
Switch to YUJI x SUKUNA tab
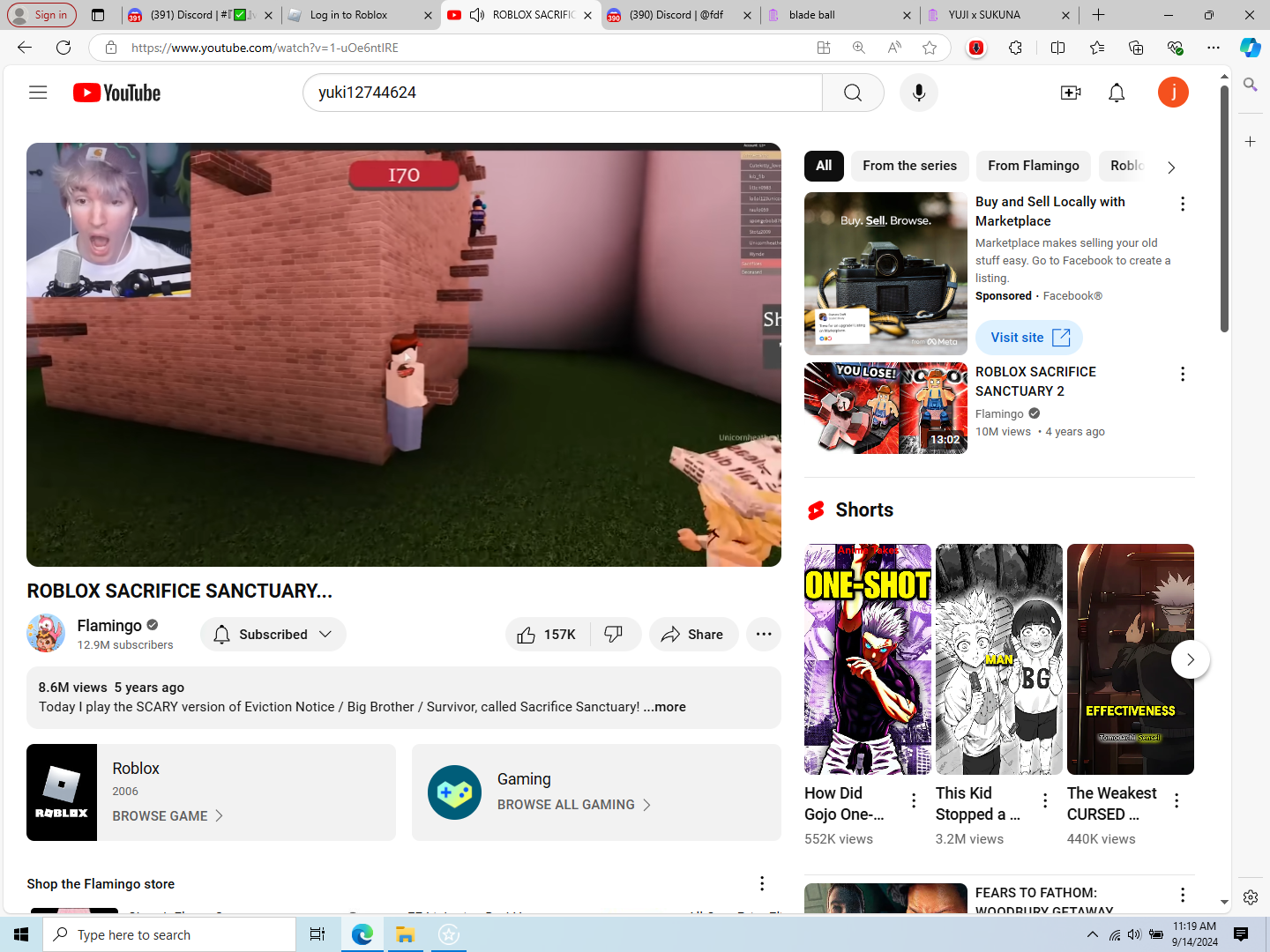pyautogui.click(x=998, y=15)
